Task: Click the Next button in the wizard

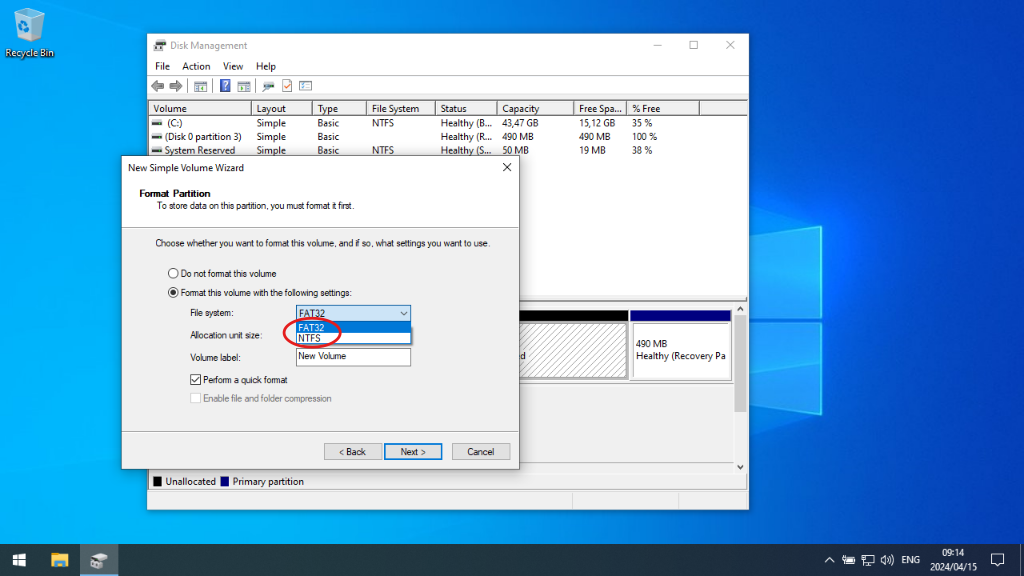Action: coord(413,451)
